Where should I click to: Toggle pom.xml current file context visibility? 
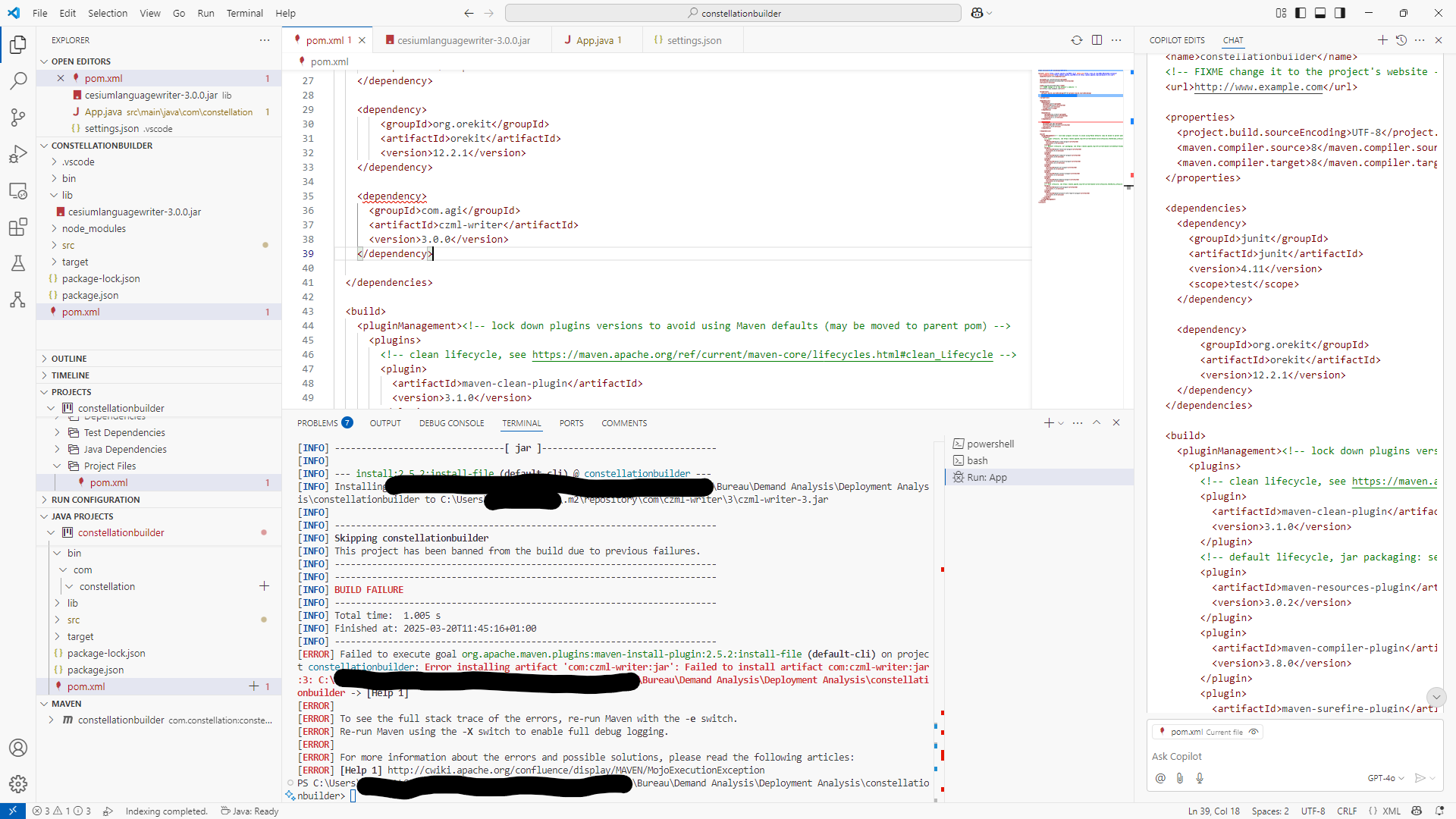click(1254, 732)
